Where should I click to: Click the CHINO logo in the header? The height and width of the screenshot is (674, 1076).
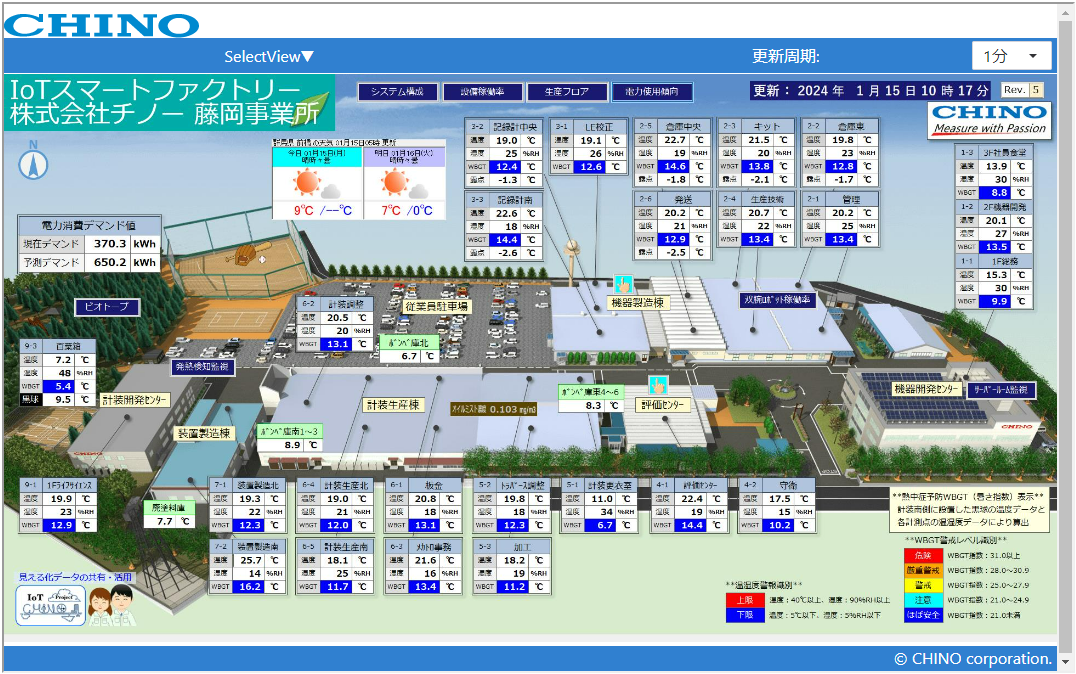(x=102, y=25)
